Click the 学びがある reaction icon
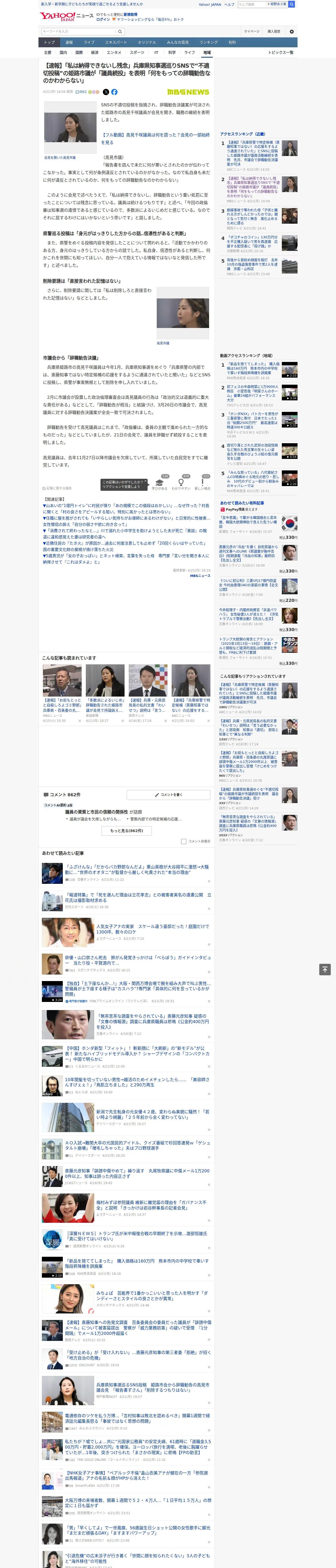This screenshot has width=336, height=1568. click(x=160, y=482)
